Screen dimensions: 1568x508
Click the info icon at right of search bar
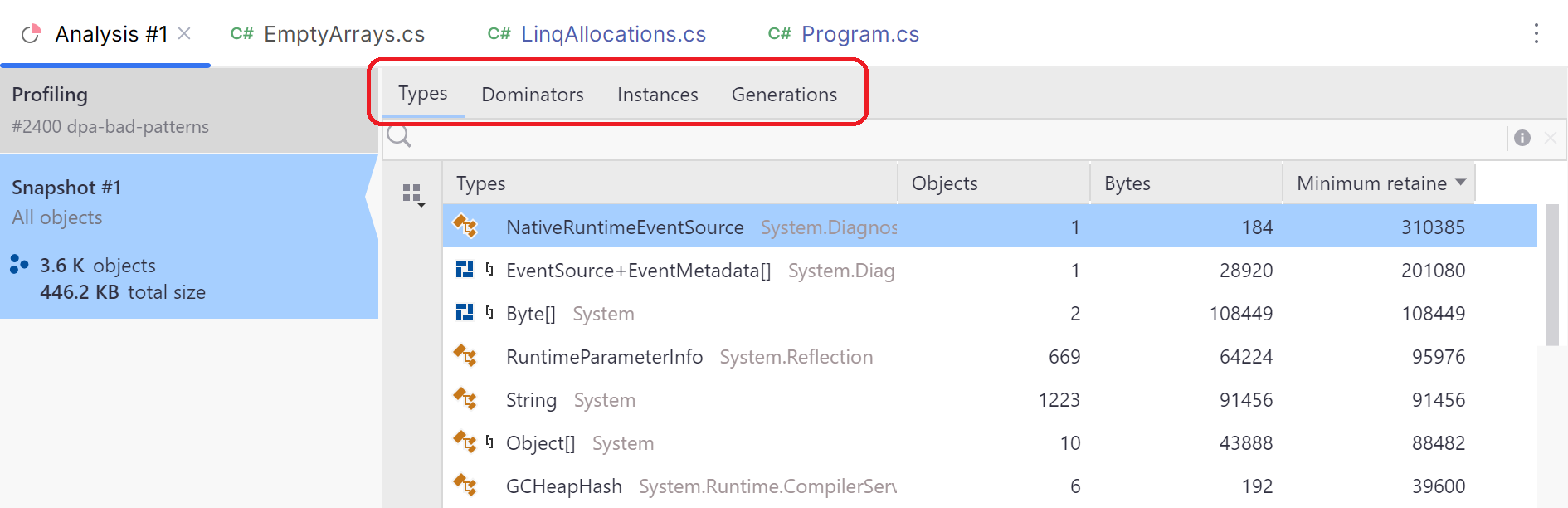(x=1522, y=138)
